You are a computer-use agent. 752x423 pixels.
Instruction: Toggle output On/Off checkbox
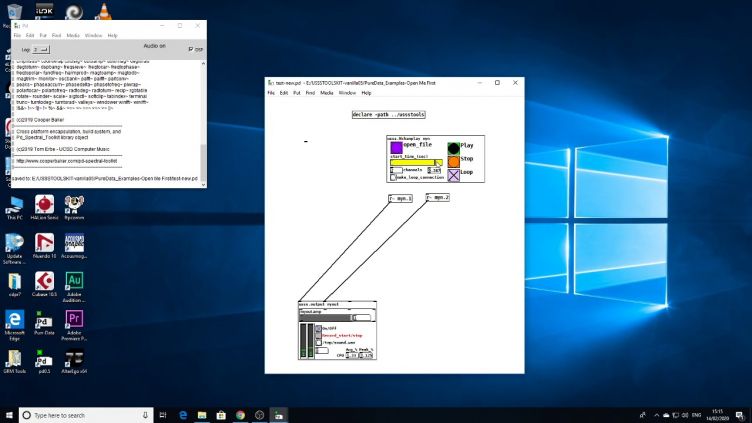pos(318,329)
